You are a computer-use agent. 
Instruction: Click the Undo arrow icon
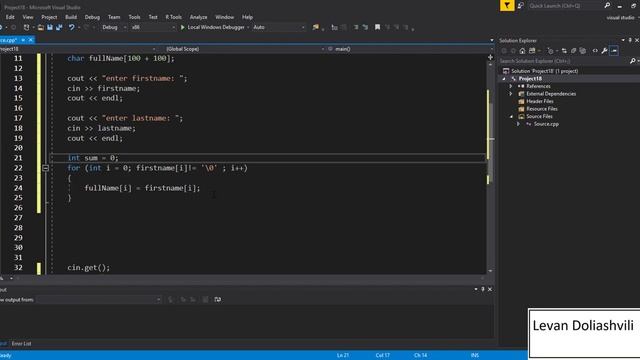point(72,27)
